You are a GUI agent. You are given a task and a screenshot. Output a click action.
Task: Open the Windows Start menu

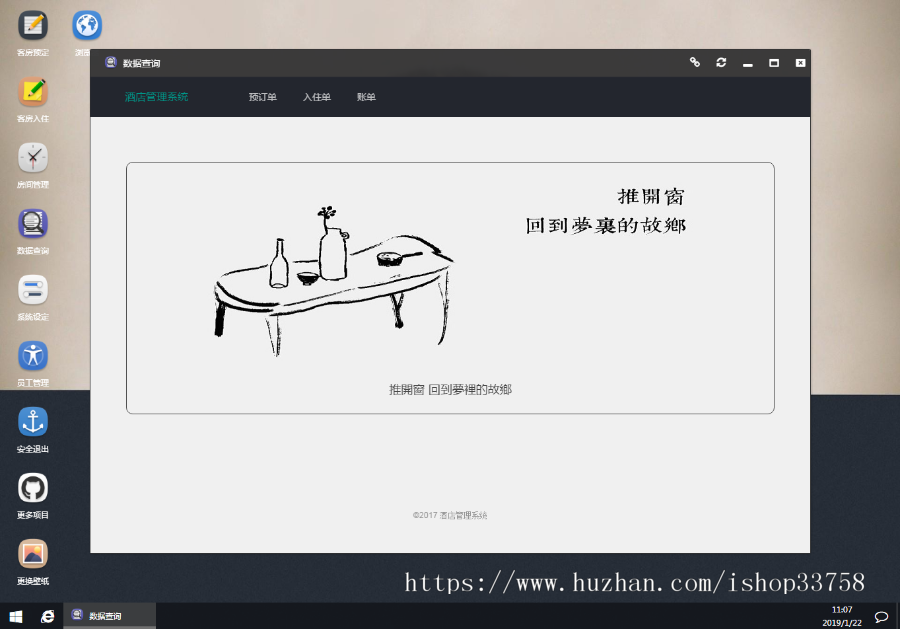15,615
